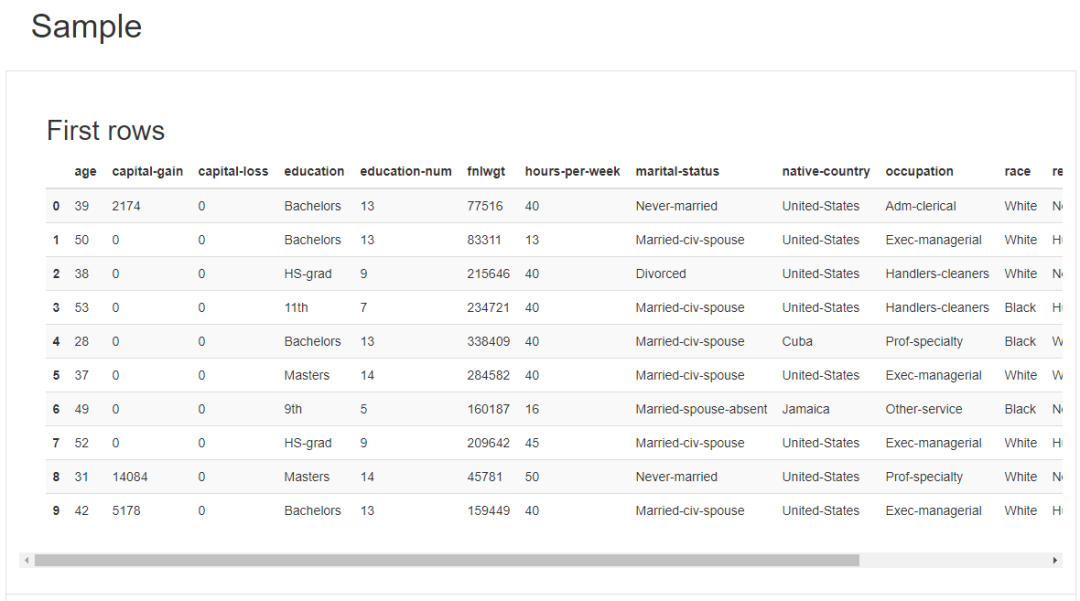
Task: Click the 'capital-gain' column header
Action: coord(147,172)
